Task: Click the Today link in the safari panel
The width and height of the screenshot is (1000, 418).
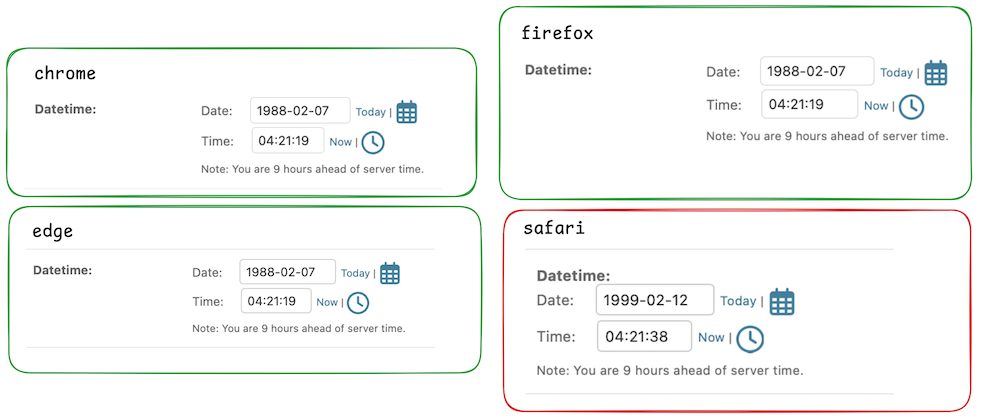Action: coord(738,301)
